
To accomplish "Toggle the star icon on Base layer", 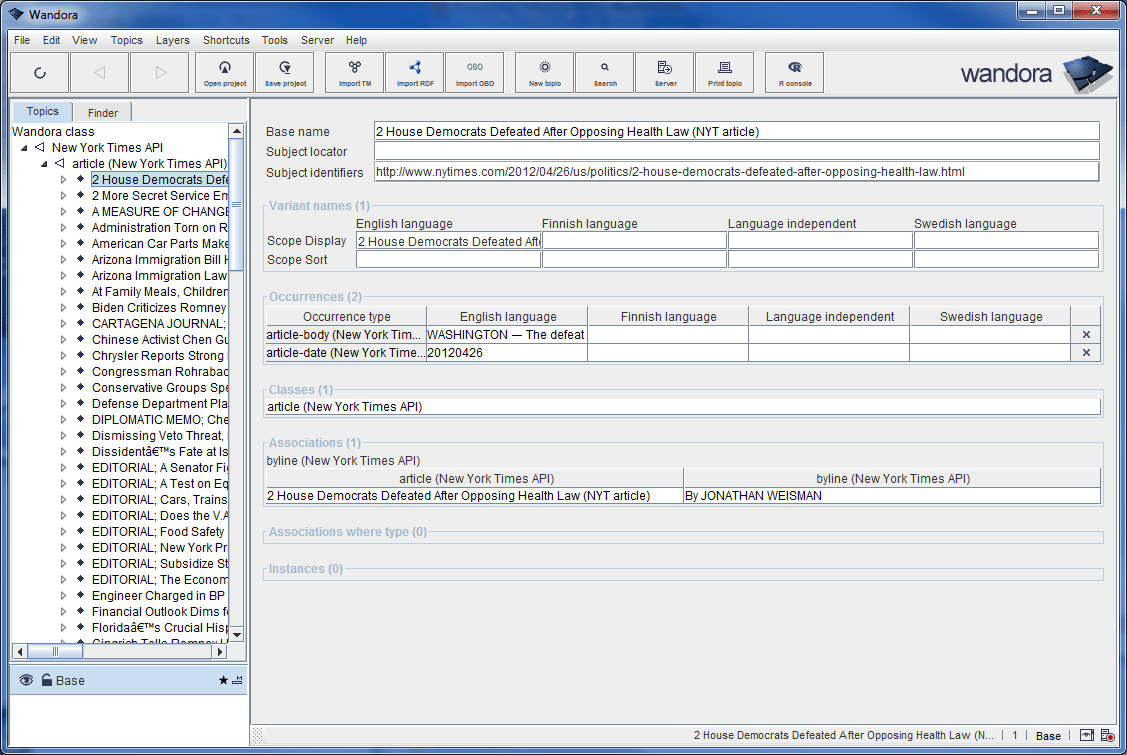I will (x=223, y=680).
